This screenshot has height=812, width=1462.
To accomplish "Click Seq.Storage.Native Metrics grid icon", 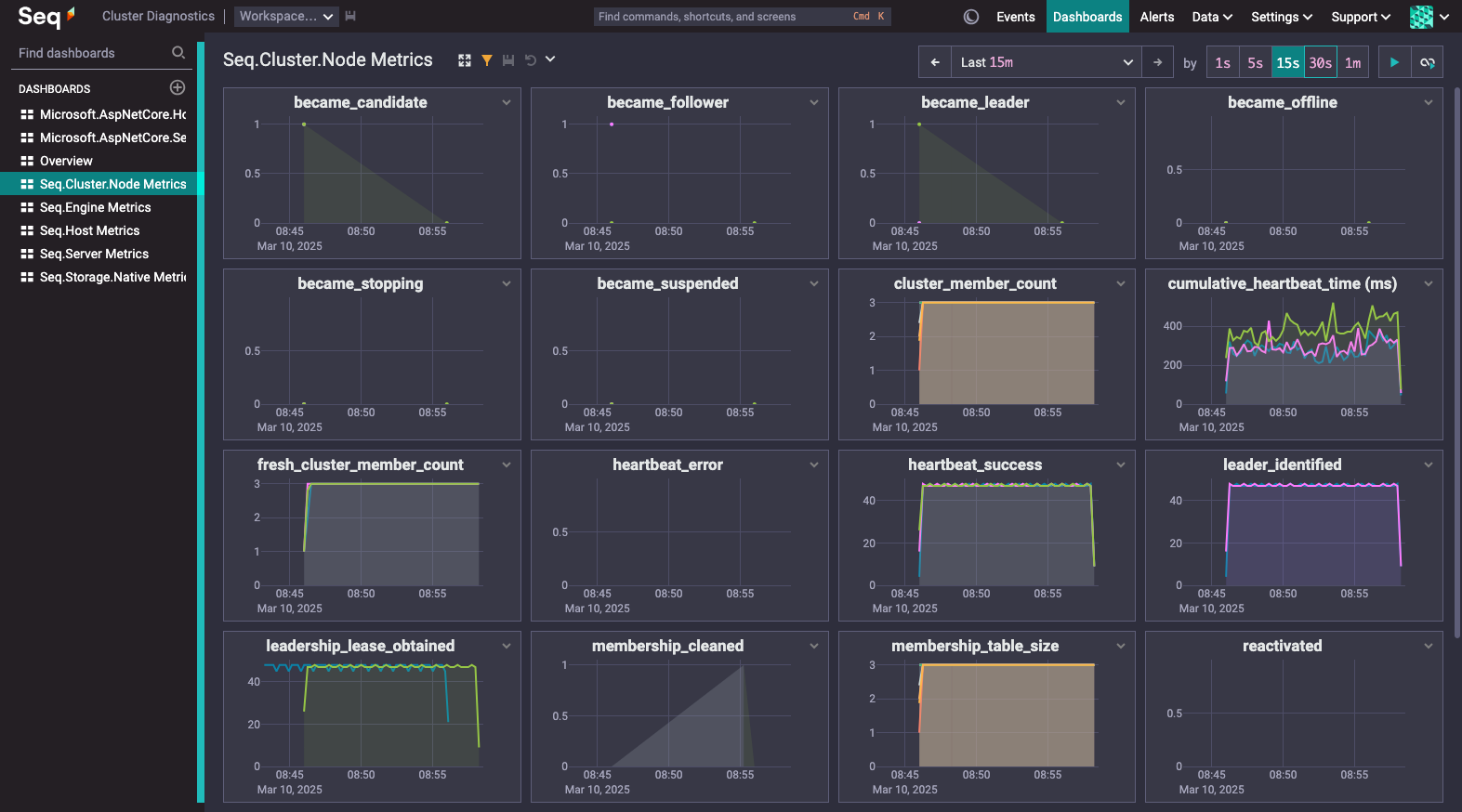I will coord(27,277).
